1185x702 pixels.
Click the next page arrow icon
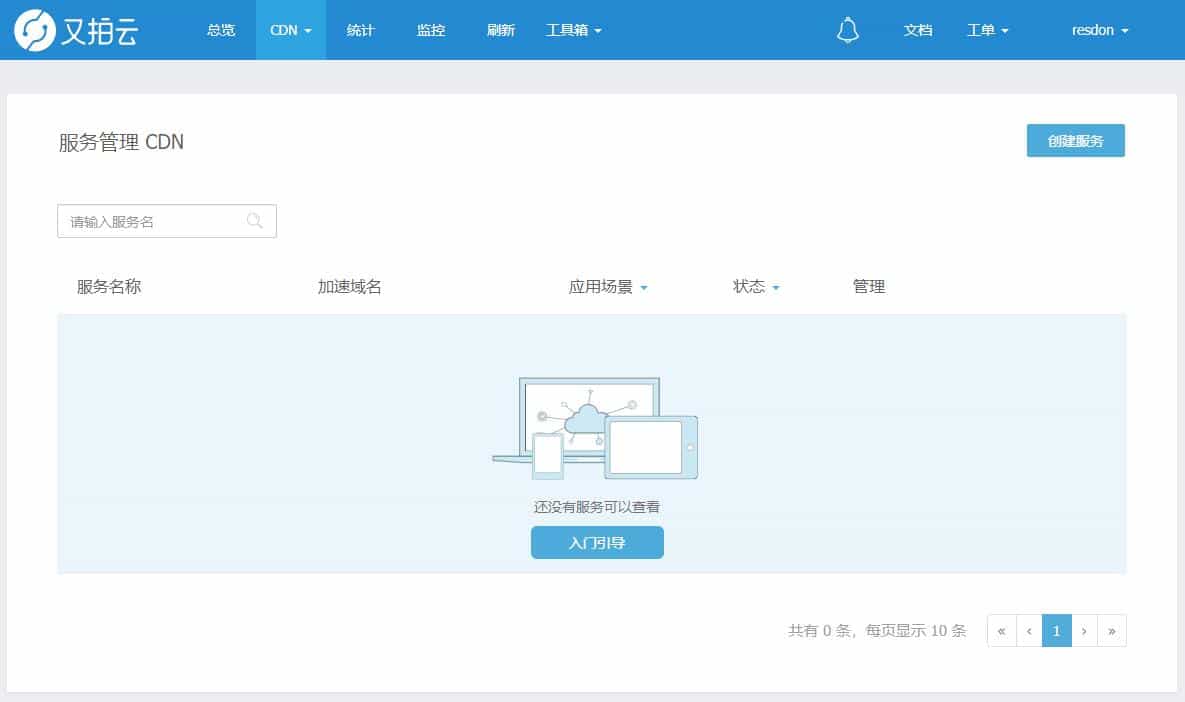pos(1084,630)
